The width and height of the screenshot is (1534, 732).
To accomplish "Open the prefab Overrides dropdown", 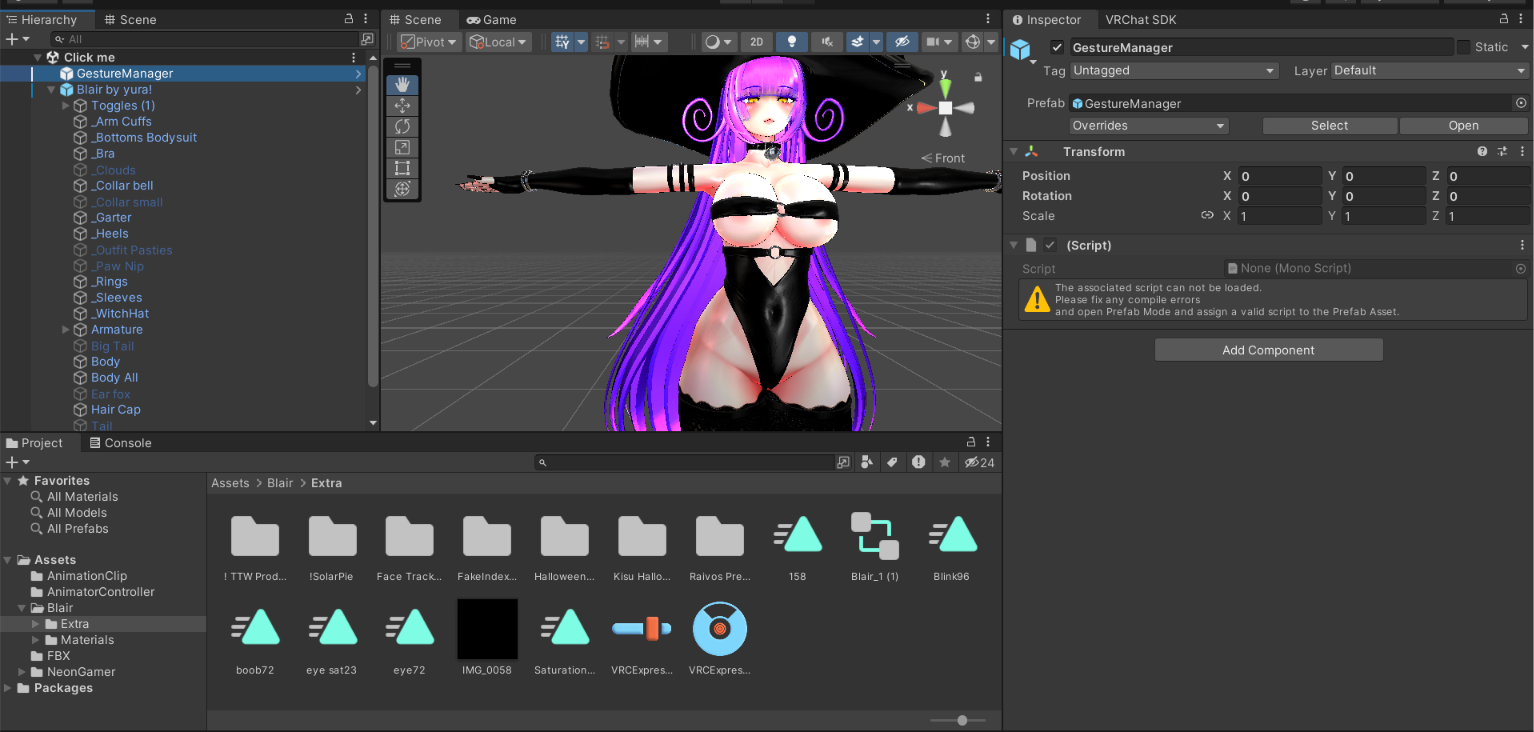I will pos(1149,126).
